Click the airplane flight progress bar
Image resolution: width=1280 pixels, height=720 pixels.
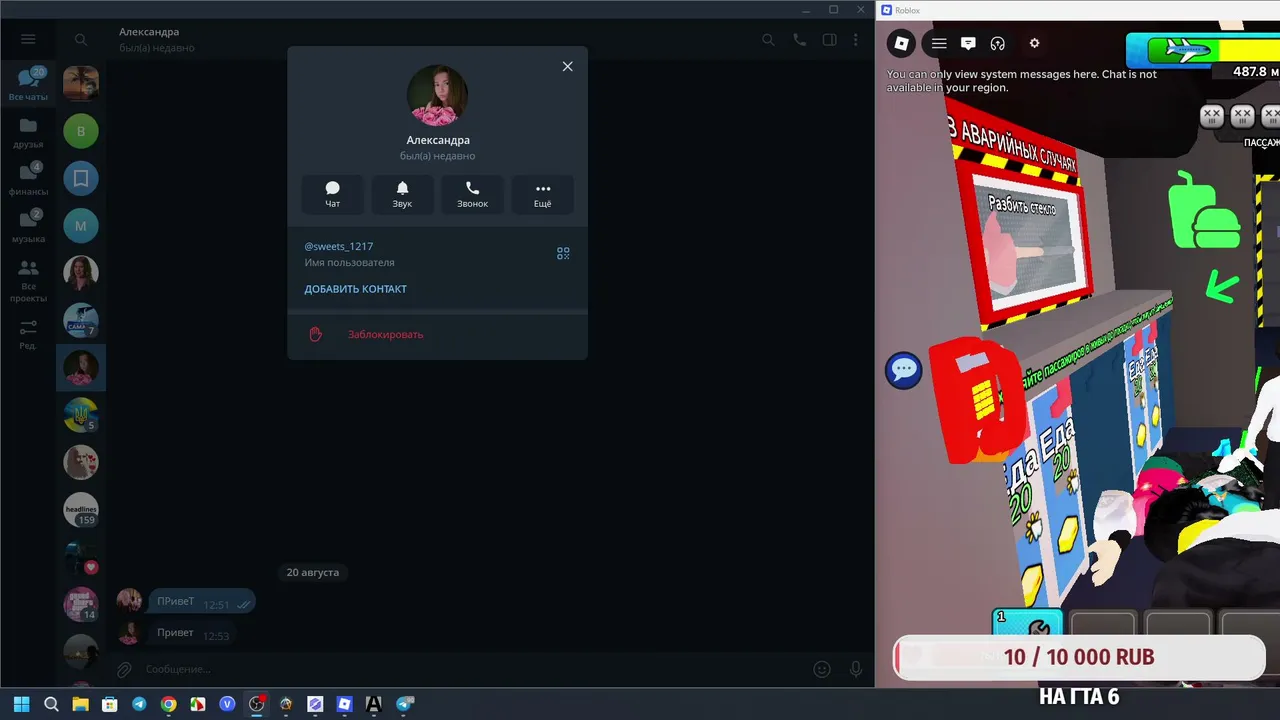tap(1203, 49)
